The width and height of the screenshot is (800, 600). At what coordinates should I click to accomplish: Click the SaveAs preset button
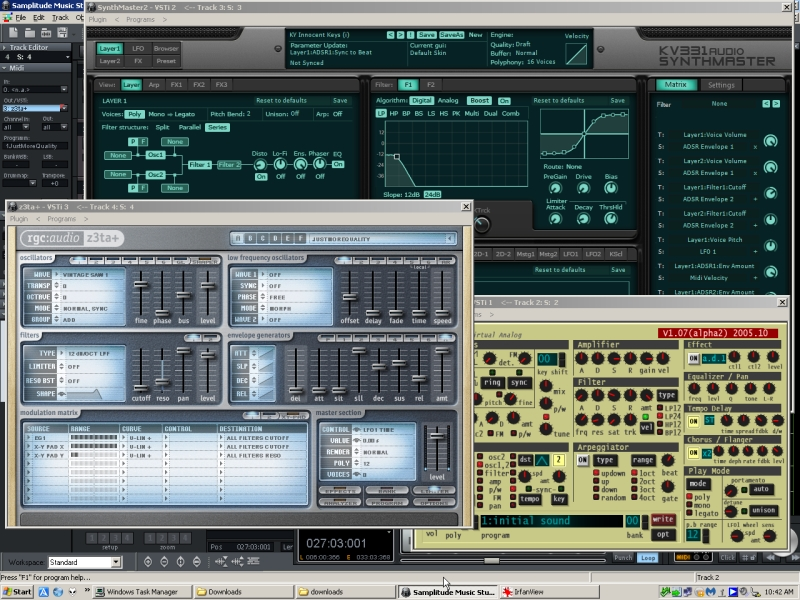(451, 35)
